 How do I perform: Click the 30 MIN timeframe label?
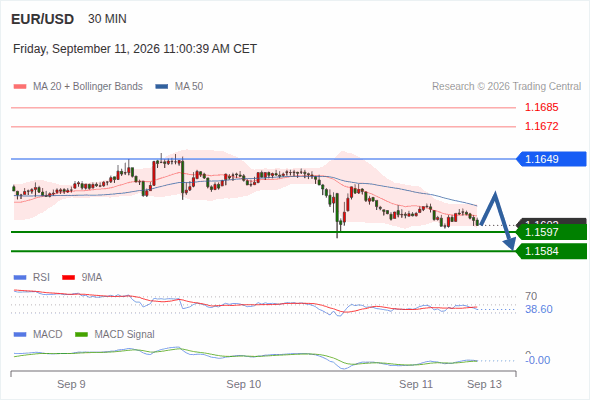(107, 19)
